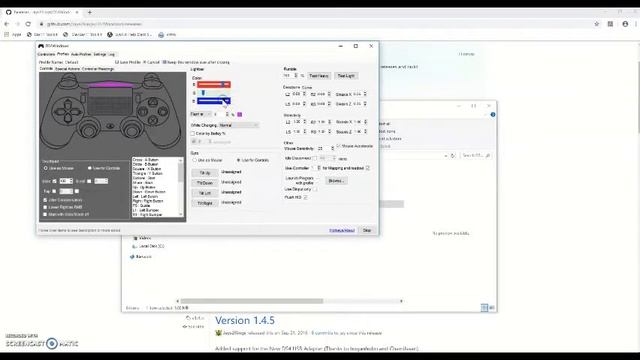Toggle the Slide checkbox
The width and height of the screenshot is (640, 360).
point(55,181)
